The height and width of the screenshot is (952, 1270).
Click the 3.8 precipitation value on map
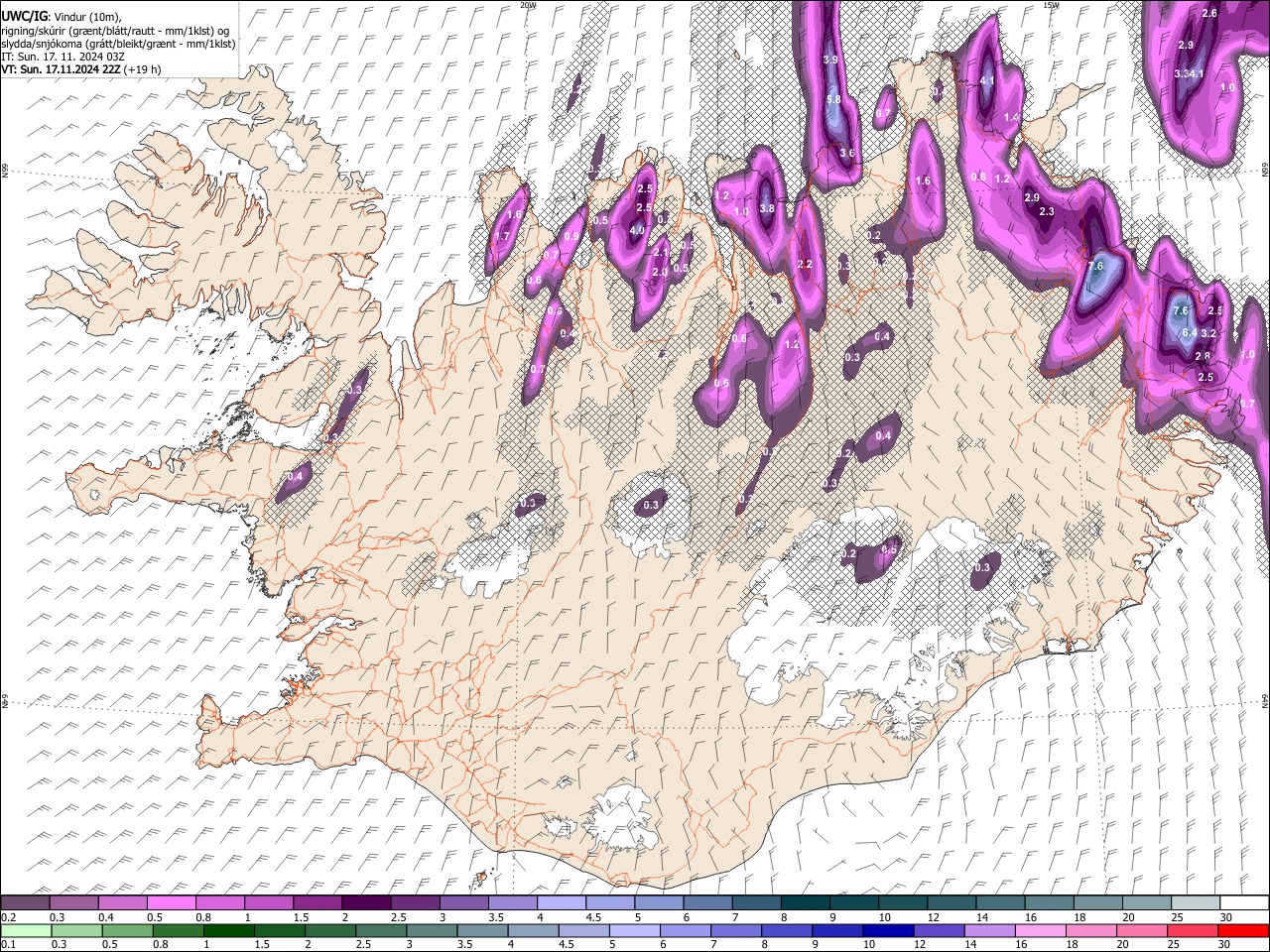(767, 208)
